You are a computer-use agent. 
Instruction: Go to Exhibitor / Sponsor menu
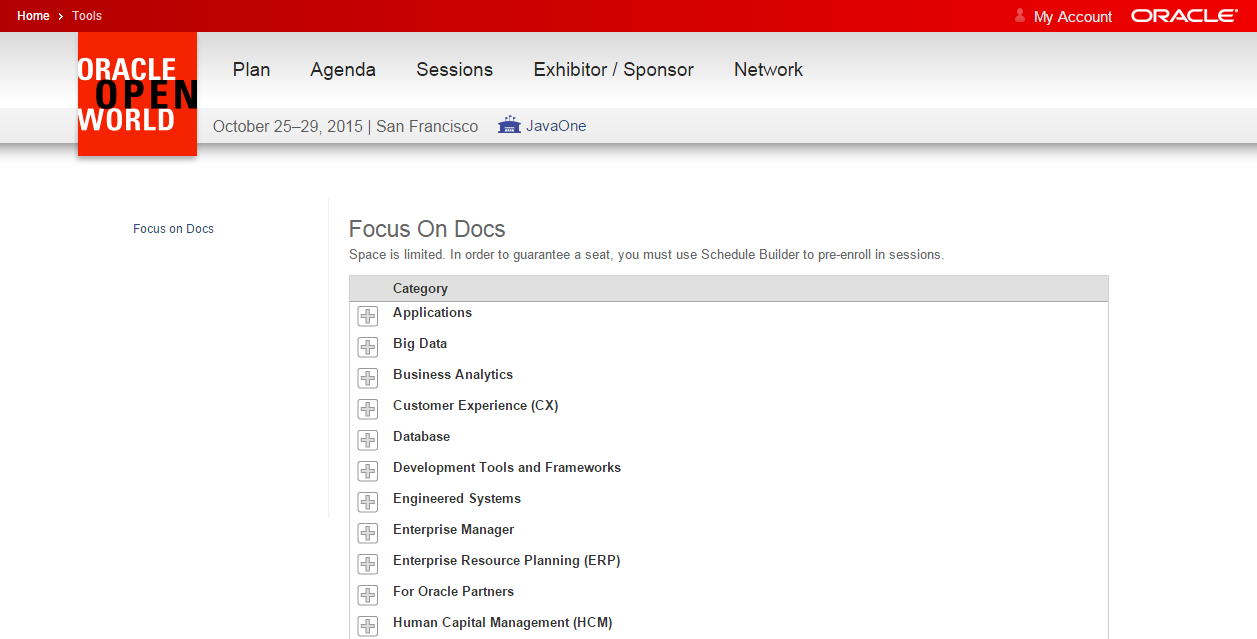pyautogui.click(x=614, y=69)
